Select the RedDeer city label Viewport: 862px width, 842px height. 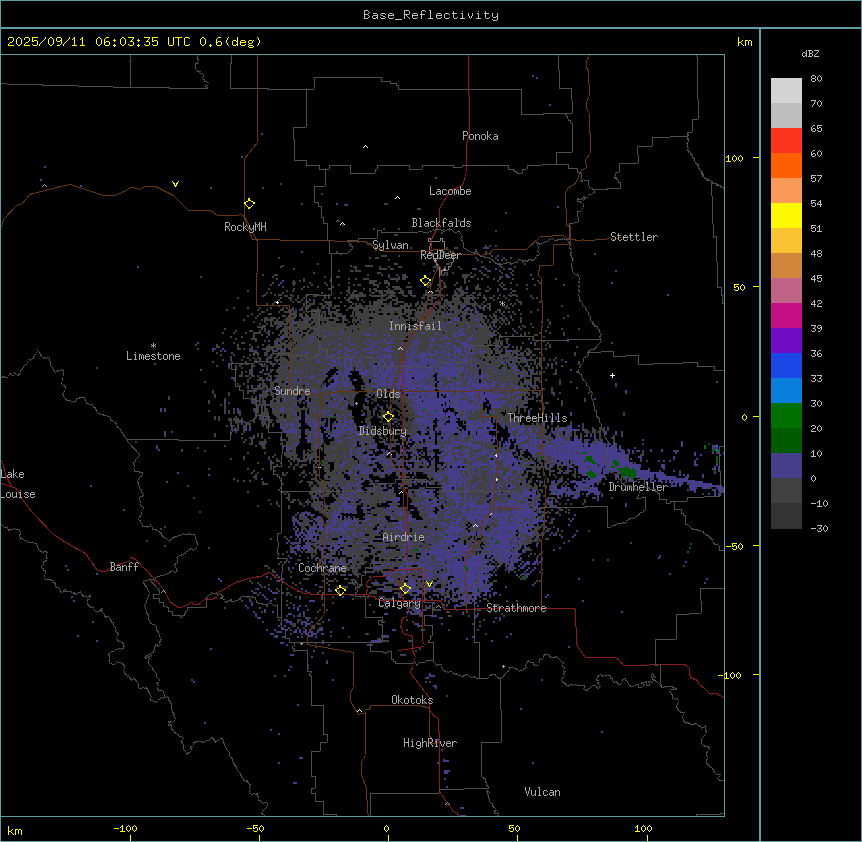pyautogui.click(x=440, y=255)
